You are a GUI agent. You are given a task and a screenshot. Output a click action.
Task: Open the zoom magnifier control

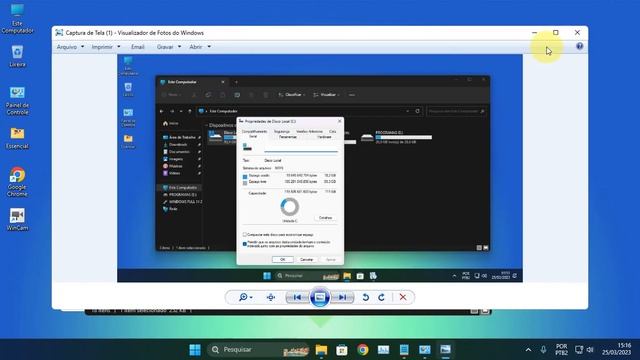[245, 297]
